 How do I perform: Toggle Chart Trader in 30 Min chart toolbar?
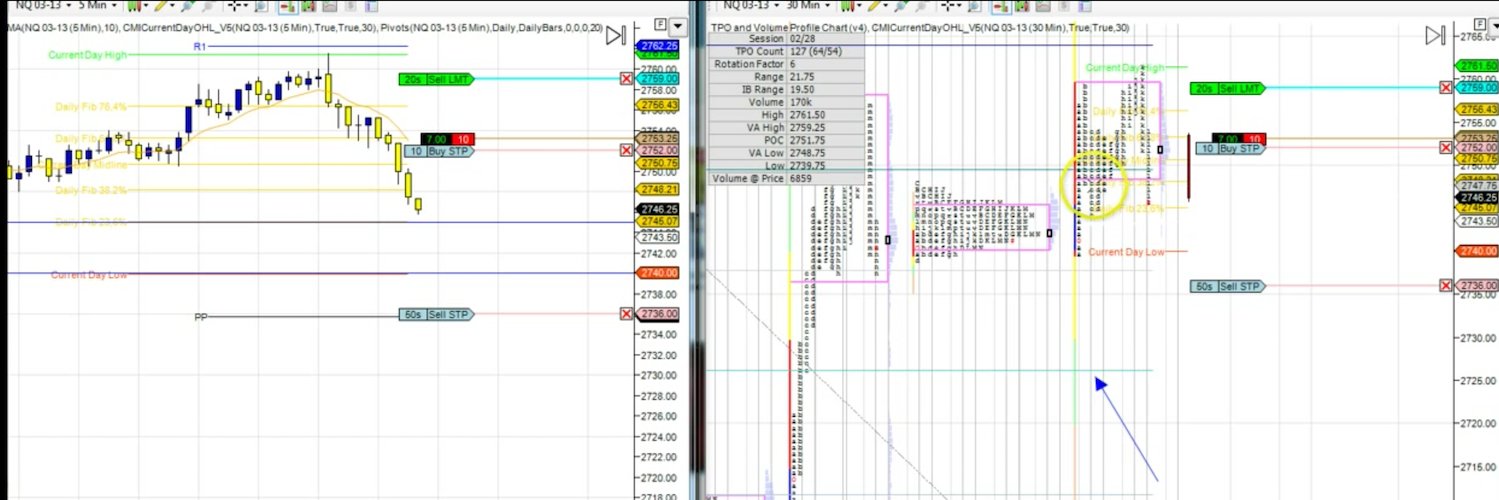(1000, 6)
